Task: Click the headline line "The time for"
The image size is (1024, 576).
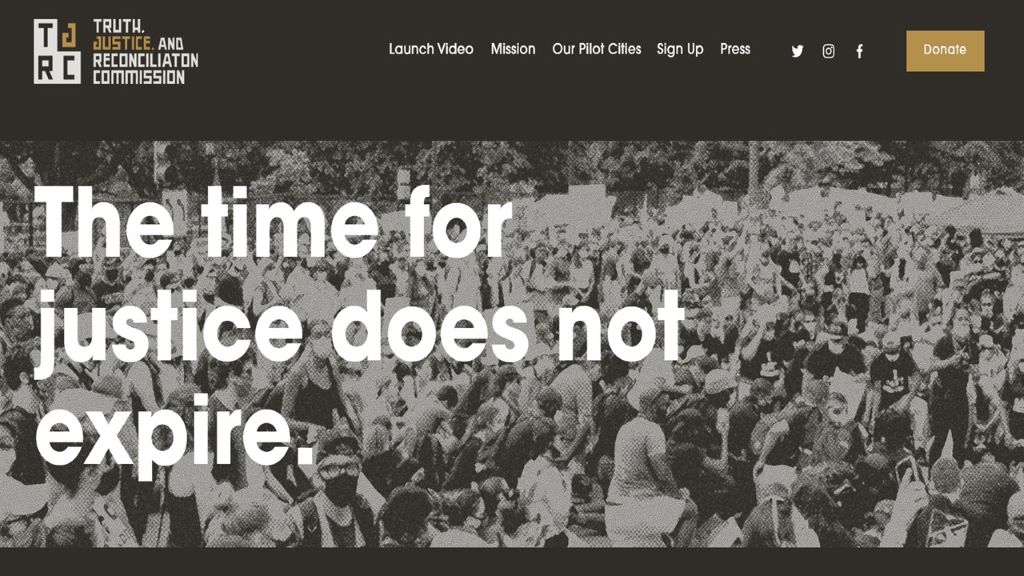Action: point(273,222)
